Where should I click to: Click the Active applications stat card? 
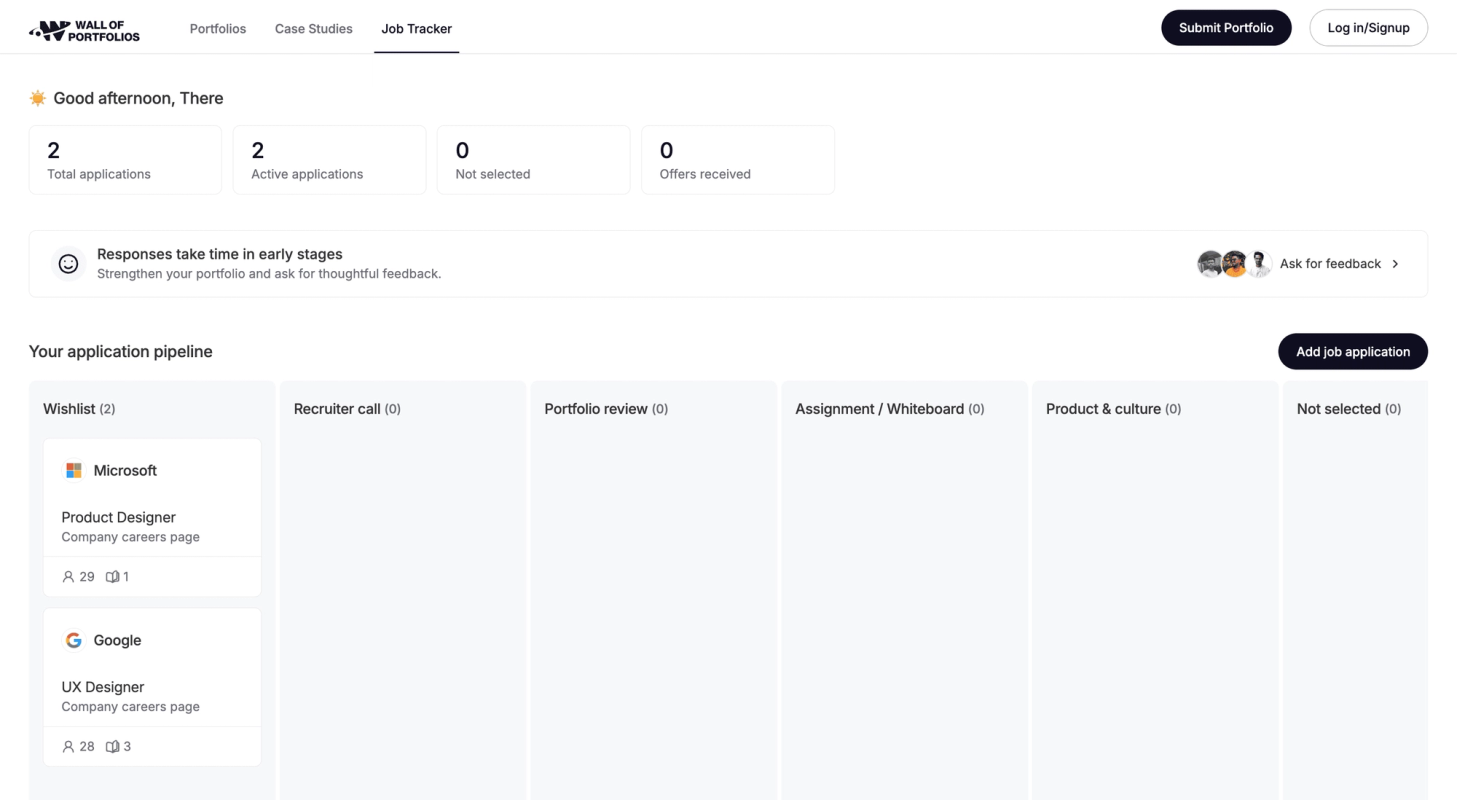[330, 160]
